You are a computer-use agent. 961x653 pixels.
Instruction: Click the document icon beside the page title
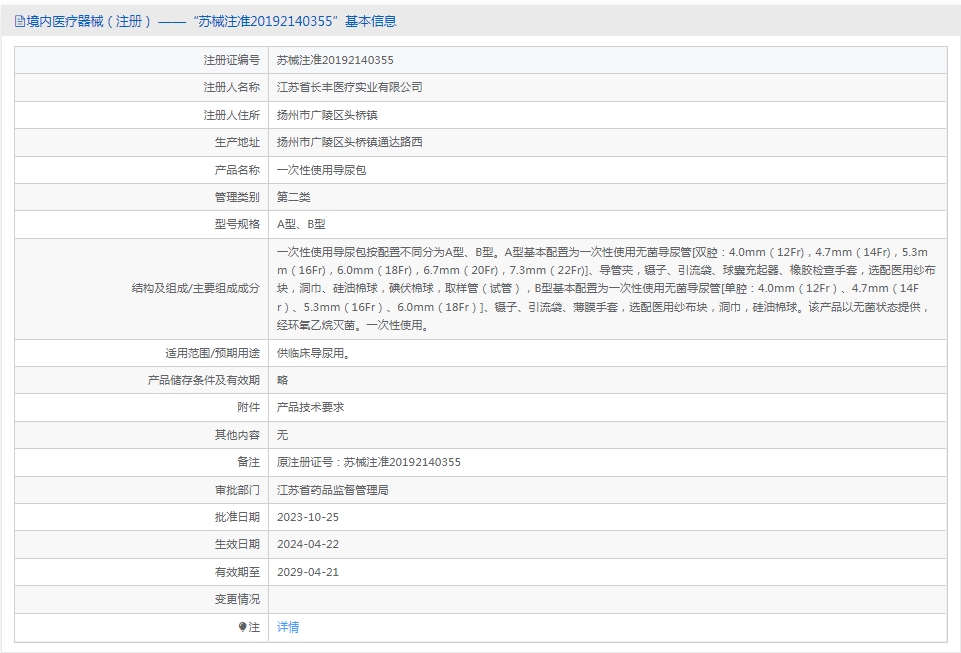[20, 21]
